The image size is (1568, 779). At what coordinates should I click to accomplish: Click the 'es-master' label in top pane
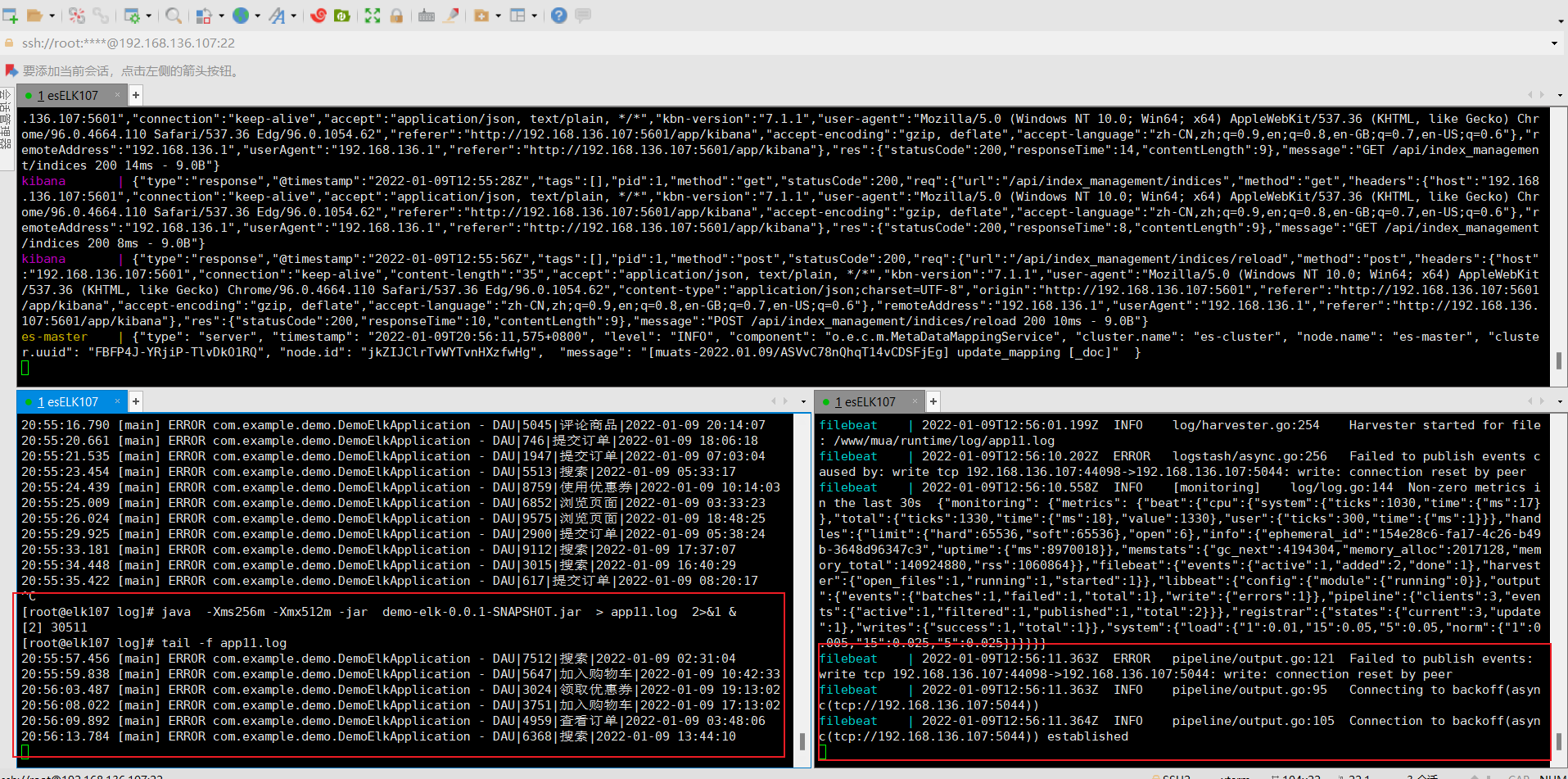point(54,337)
